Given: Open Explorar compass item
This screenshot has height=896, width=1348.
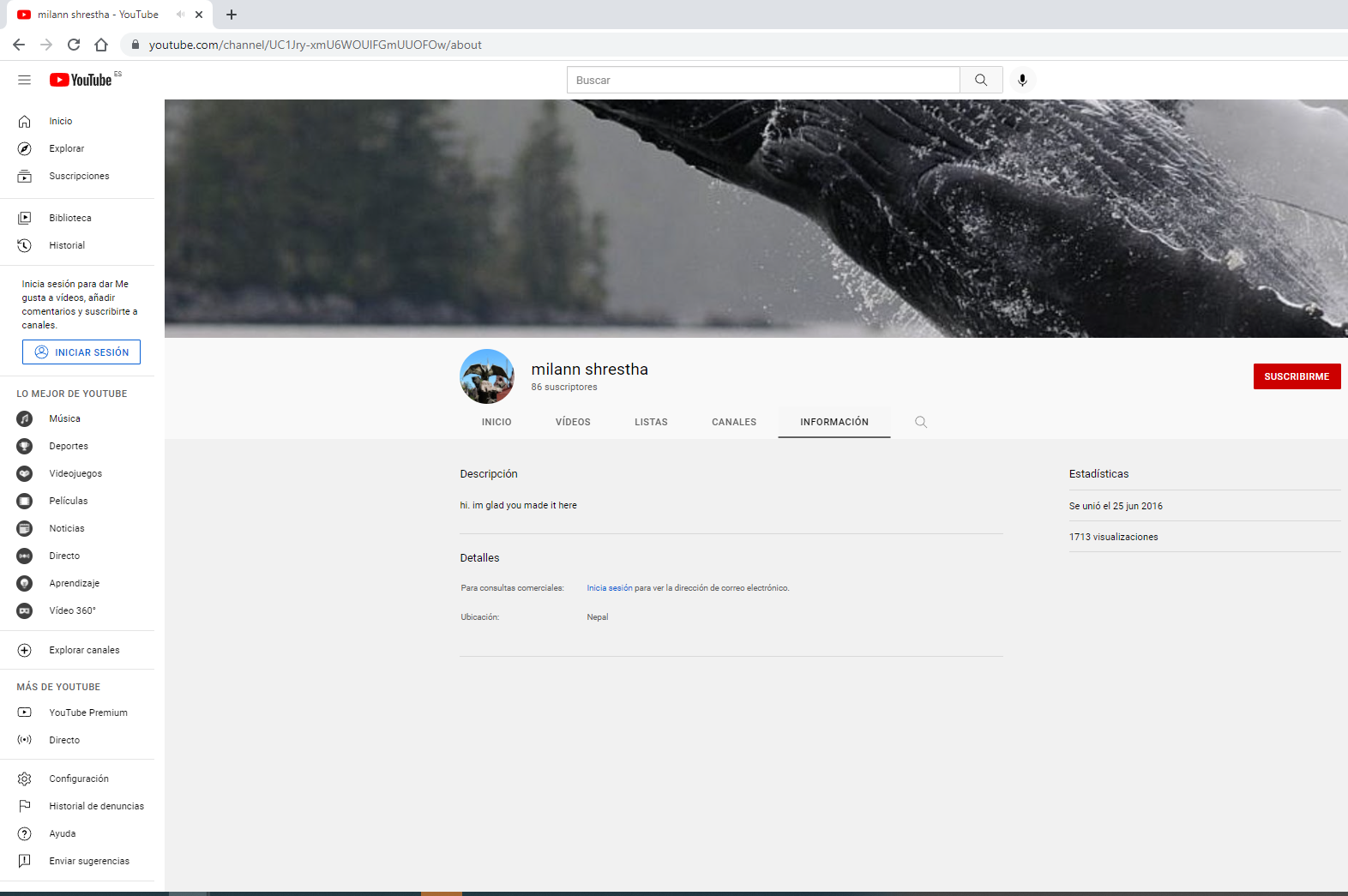Looking at the screenshot, I should click(x=66, y=148).
